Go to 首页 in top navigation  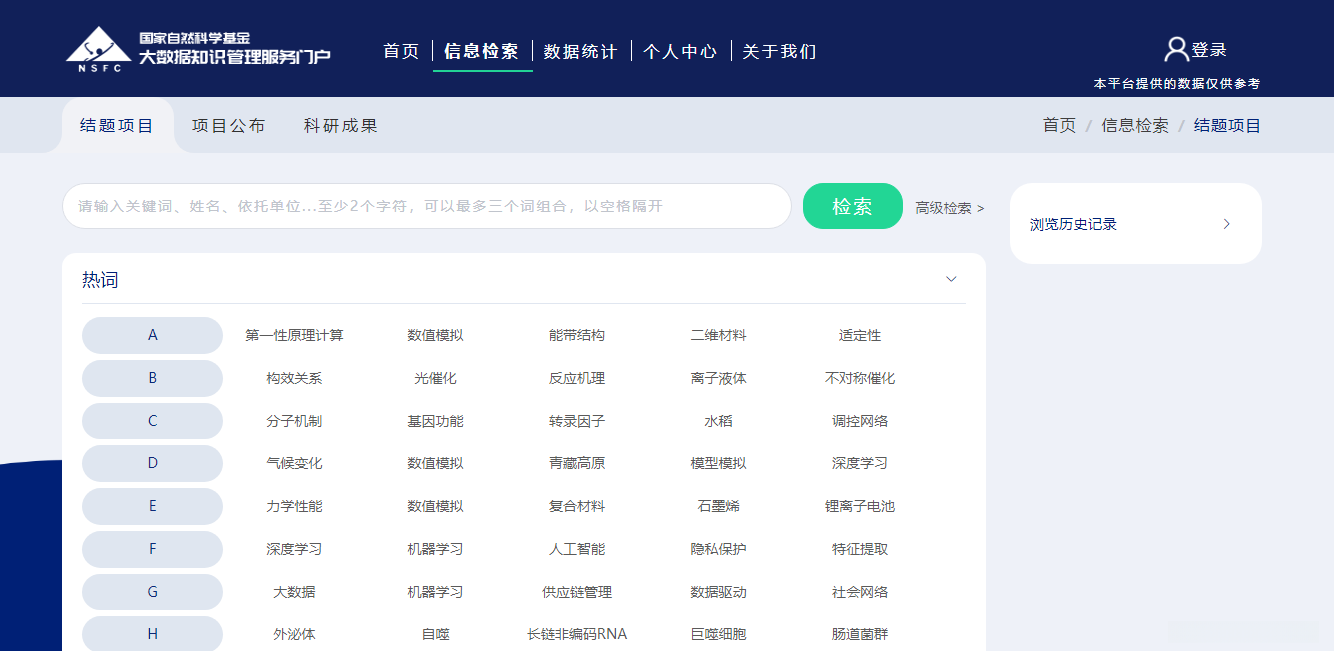402,51
